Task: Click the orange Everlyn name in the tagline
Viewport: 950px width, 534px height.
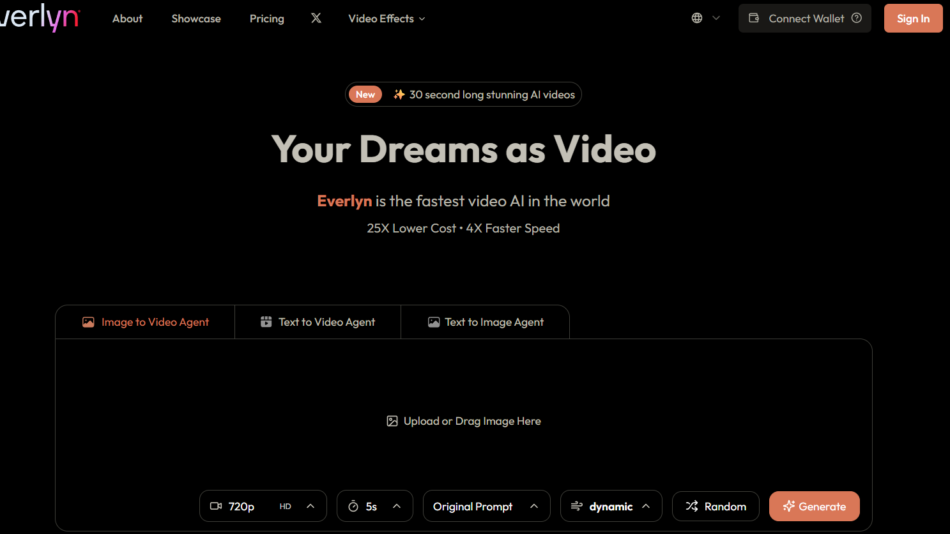Action: click(344, 201)
